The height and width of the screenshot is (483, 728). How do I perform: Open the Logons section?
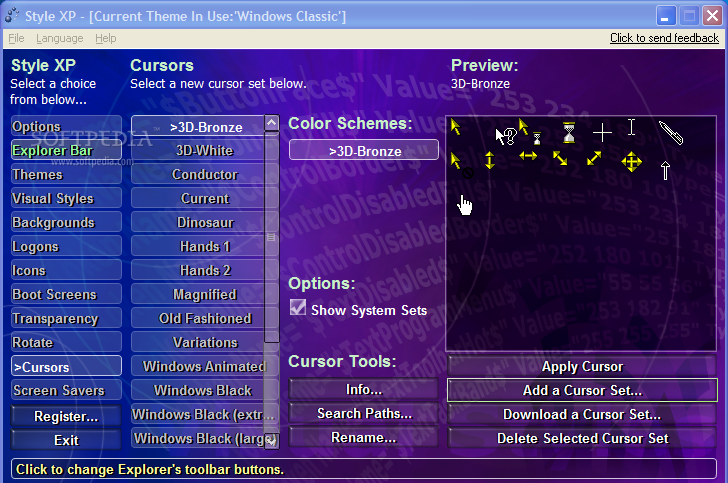pyautogui.click(x=66, y=247)
